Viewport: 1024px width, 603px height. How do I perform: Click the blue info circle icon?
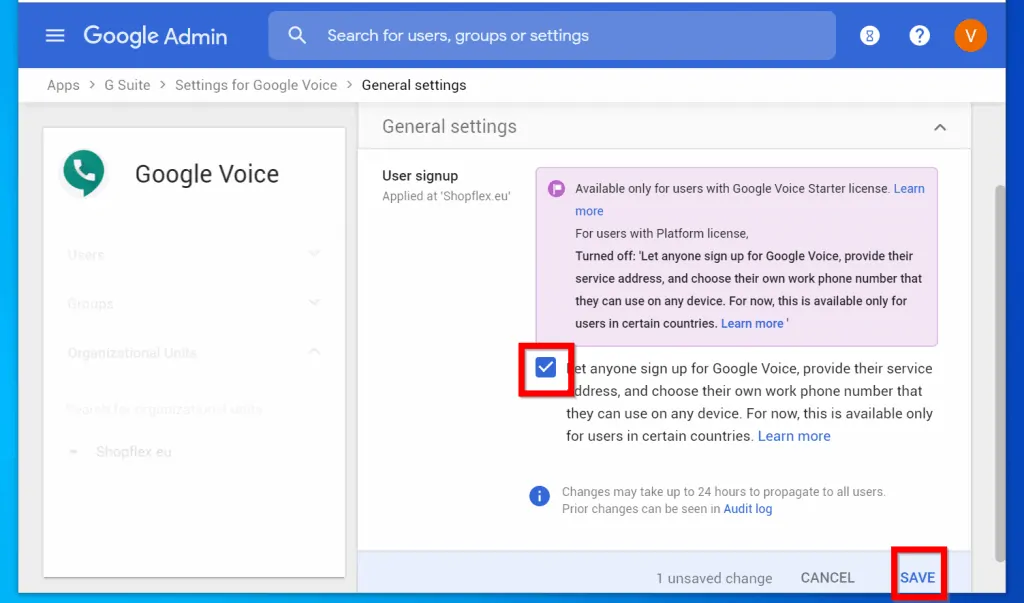540,496
